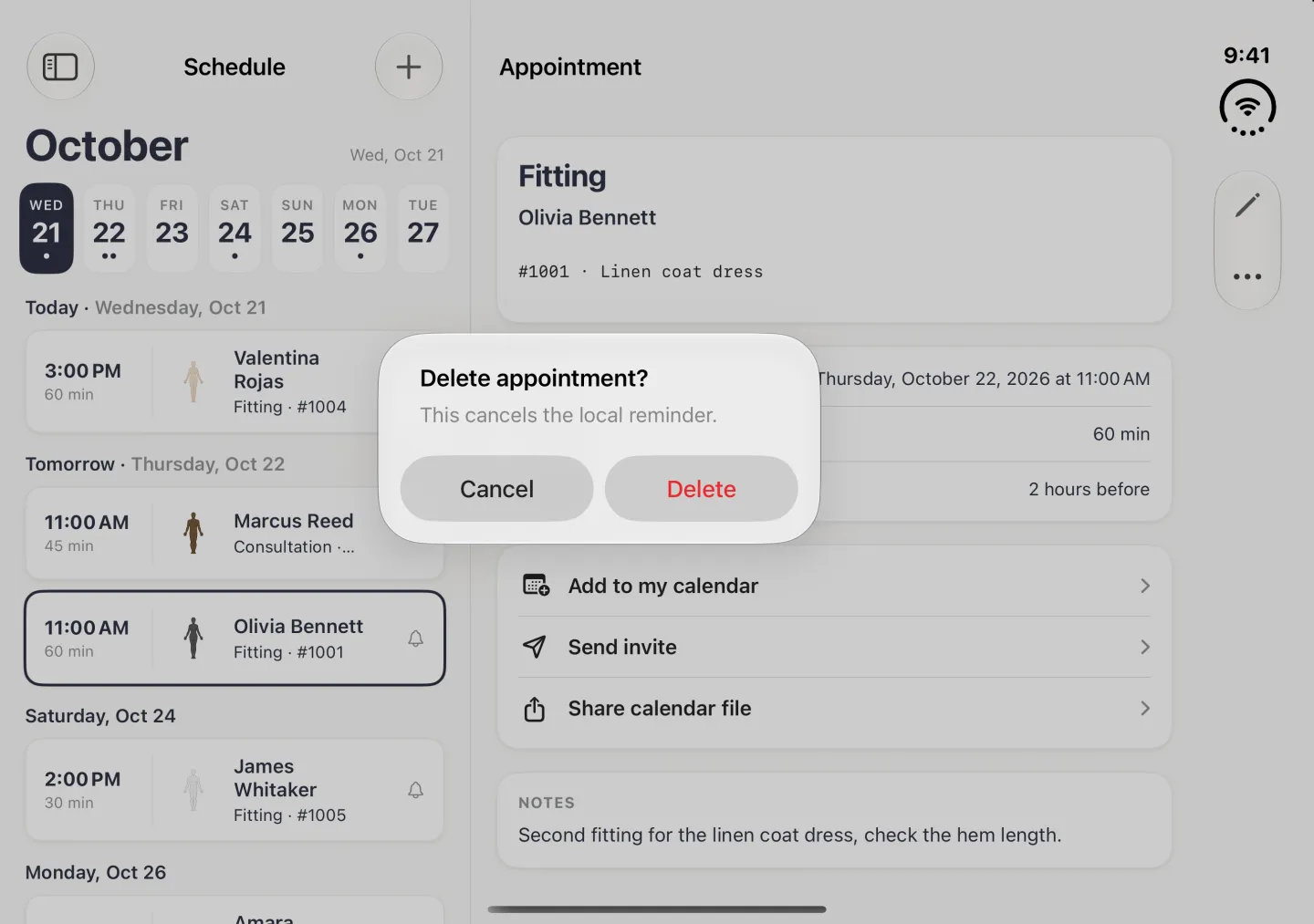Select Friday 23 in date strip
The width and height of the screenshot is (1314, 924).
[x=172, y=229]
